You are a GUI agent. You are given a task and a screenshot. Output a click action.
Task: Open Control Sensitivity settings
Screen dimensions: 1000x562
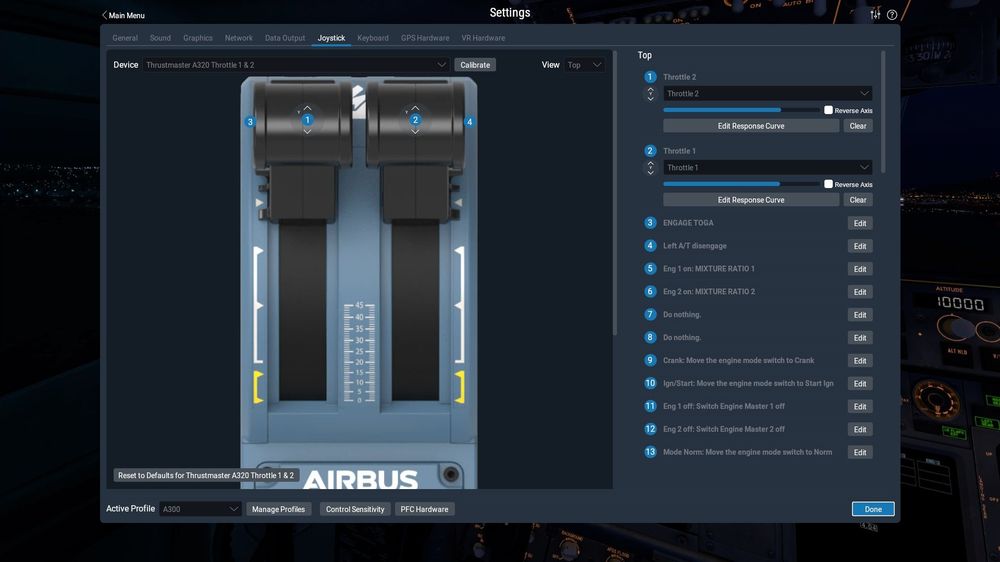click(x=355, y=509)
